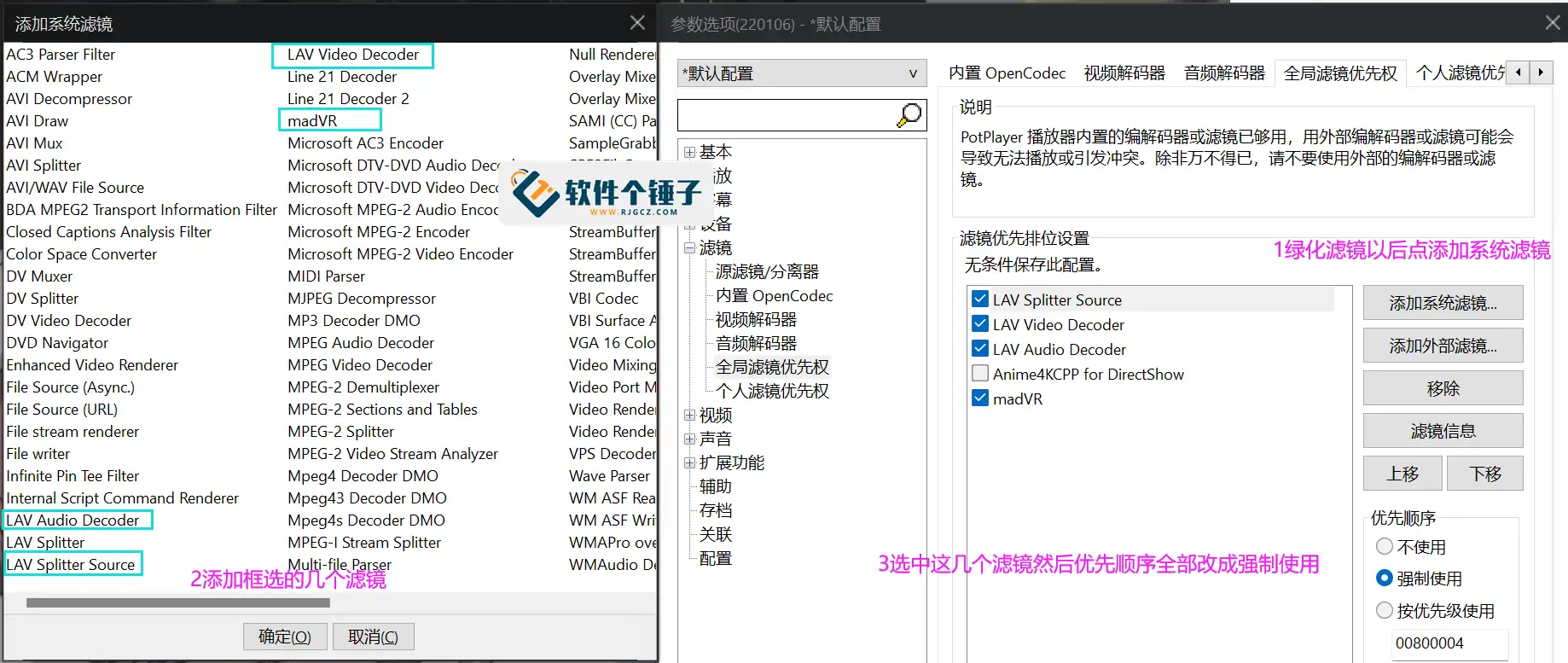Close the Preferences window
Image resolution: width=1568 pixels, height=663 pixels.
[1553, 23]
